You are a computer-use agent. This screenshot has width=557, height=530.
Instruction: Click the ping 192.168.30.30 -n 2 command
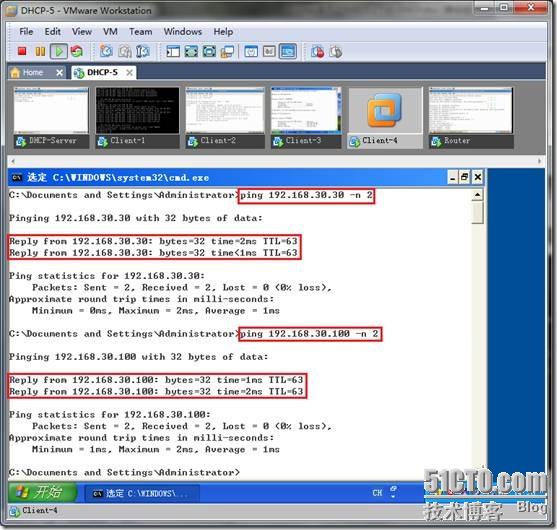(x=306, y=195)
